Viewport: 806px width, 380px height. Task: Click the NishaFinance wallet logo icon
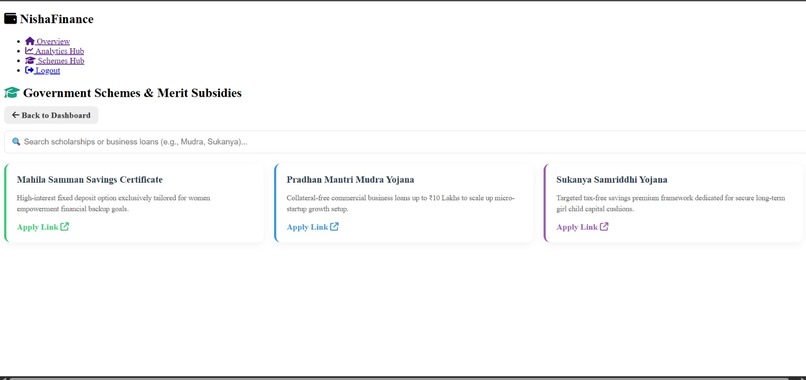pos(10,19)
